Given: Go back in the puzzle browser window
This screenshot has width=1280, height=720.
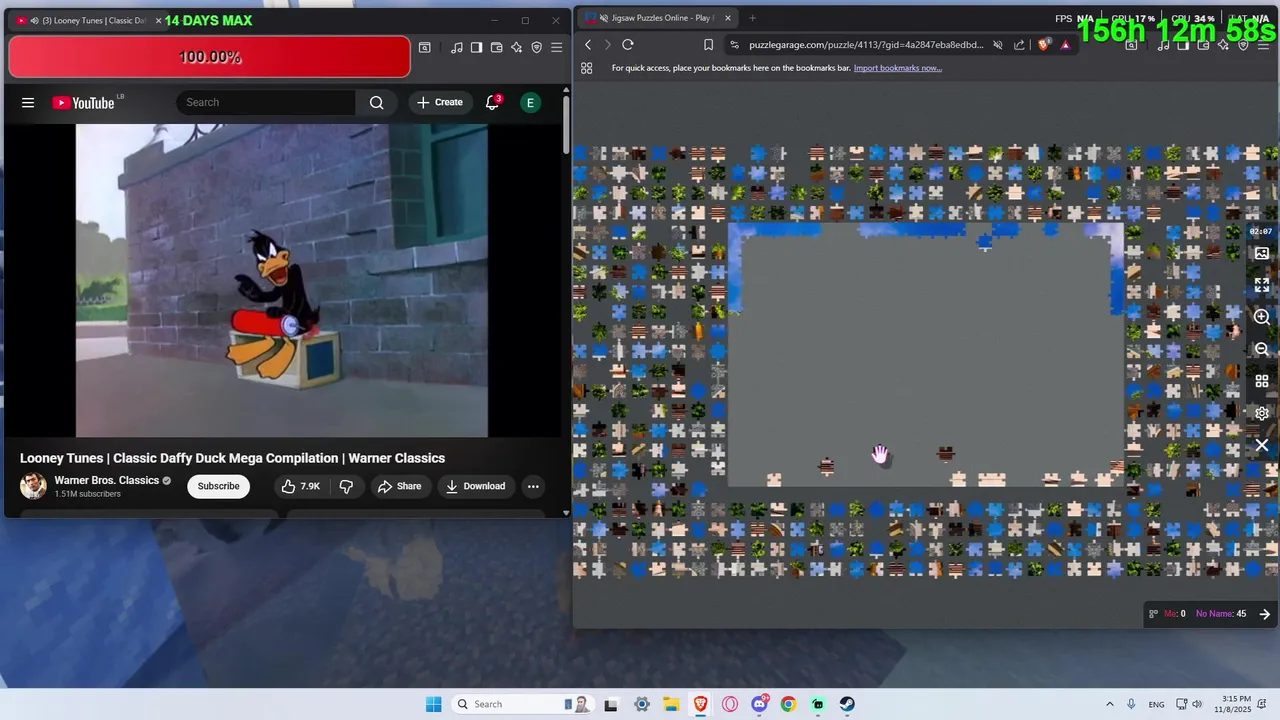Looking at the screenshot, I should pos(588,45).
